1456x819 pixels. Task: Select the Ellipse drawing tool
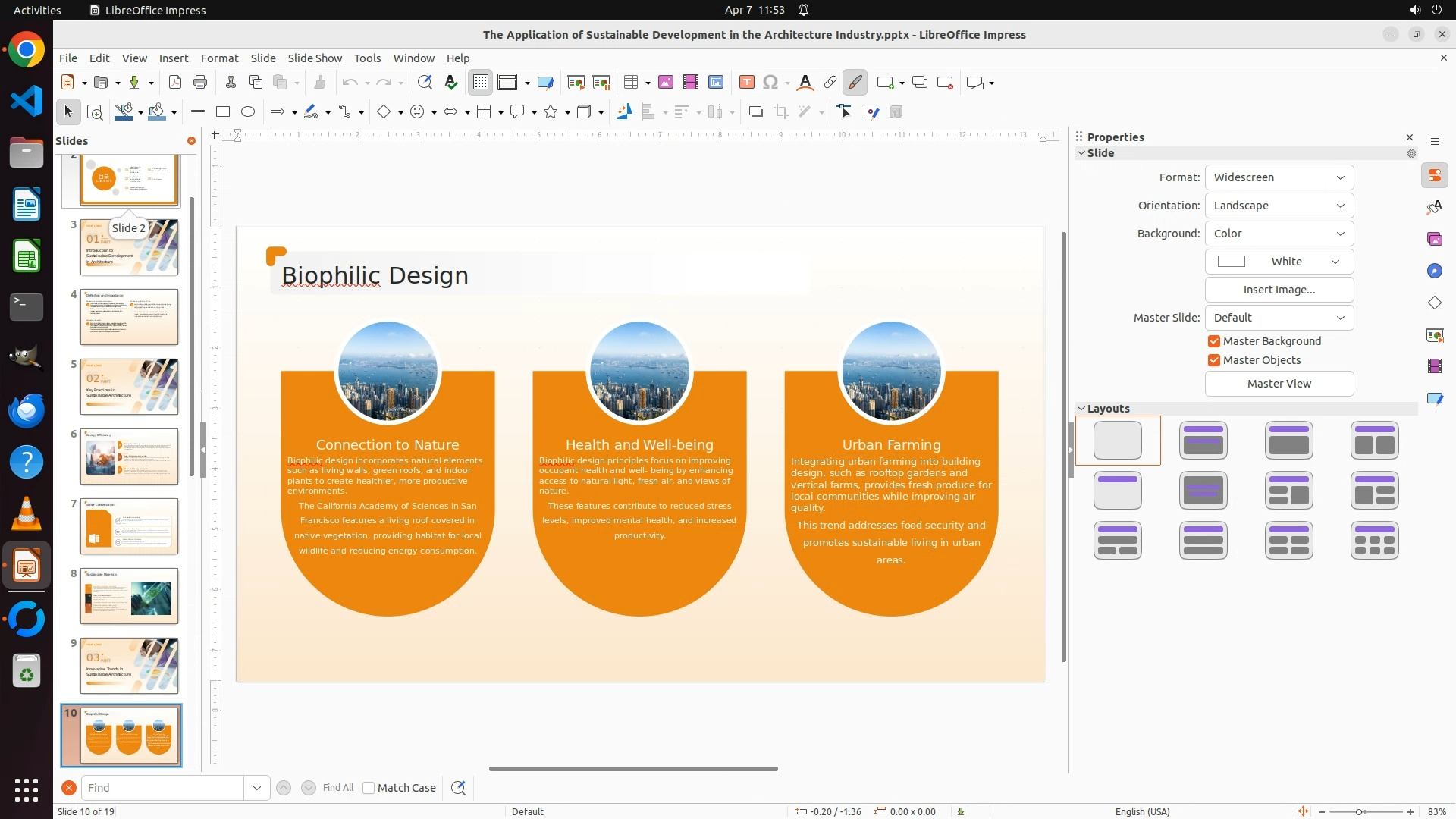tap(248, 112)
